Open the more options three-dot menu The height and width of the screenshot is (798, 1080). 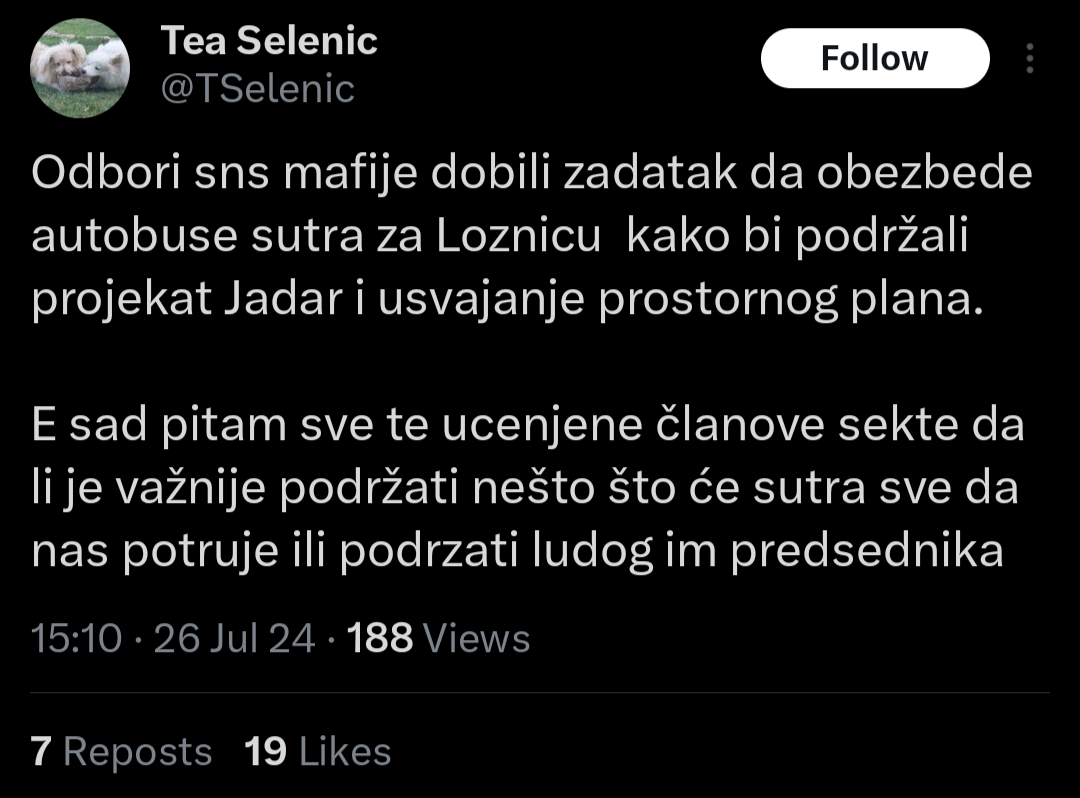coord(1030,59)
